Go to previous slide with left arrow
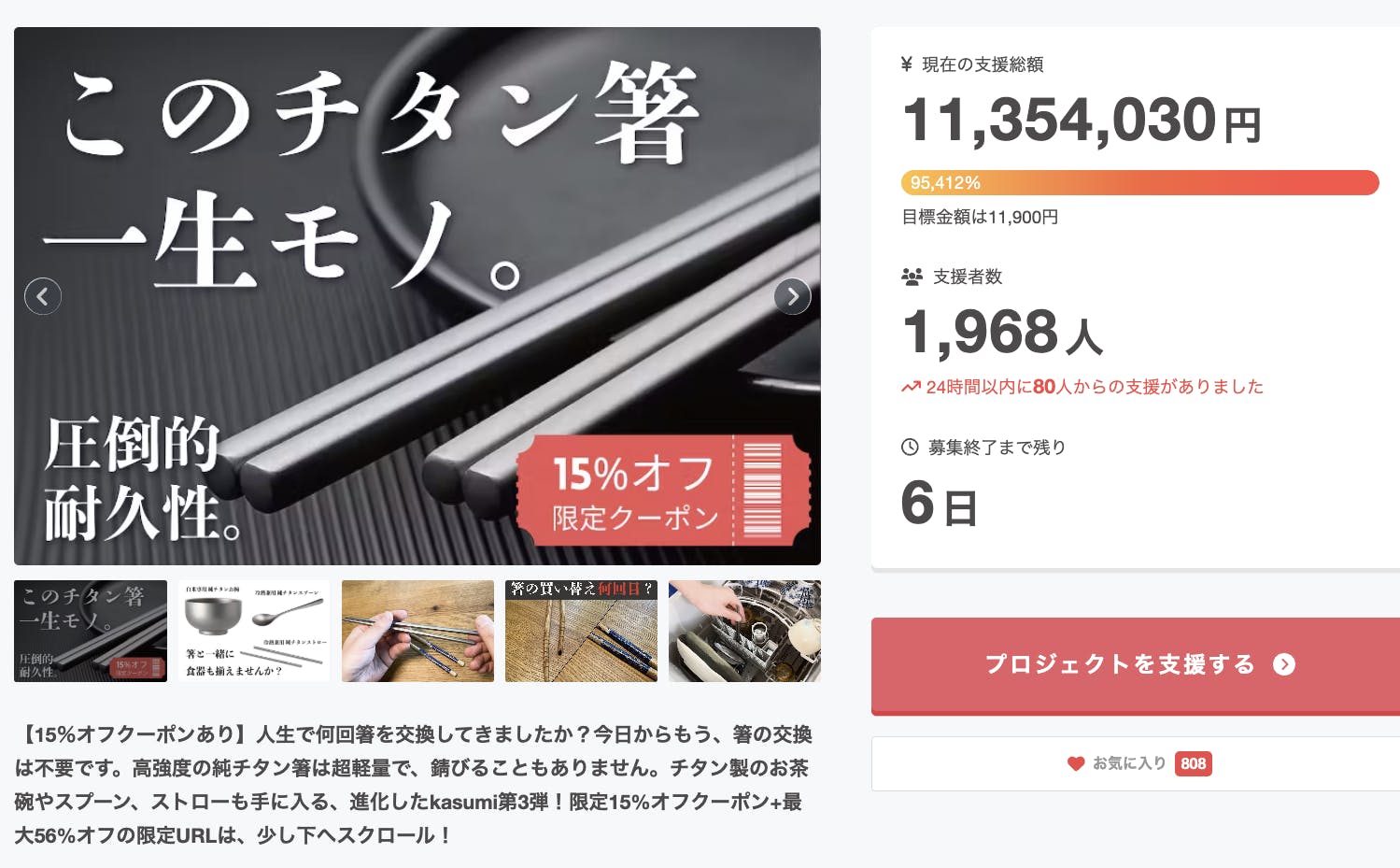This screenshot has width=1400, height=868. point(43,296)
